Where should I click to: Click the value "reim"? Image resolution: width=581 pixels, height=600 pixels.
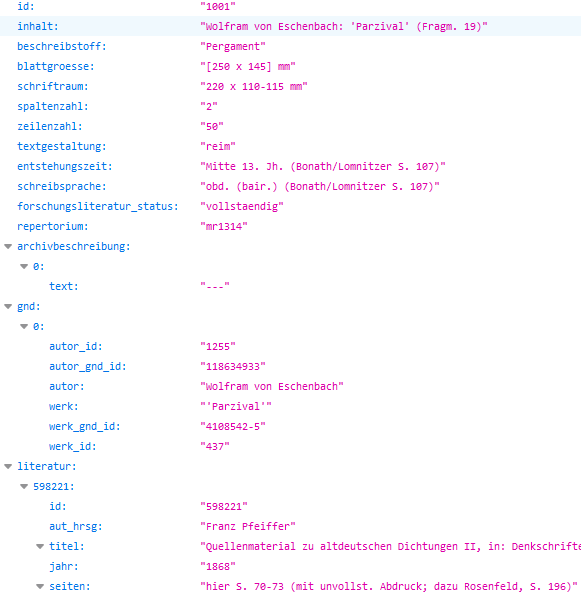[218, 146]
